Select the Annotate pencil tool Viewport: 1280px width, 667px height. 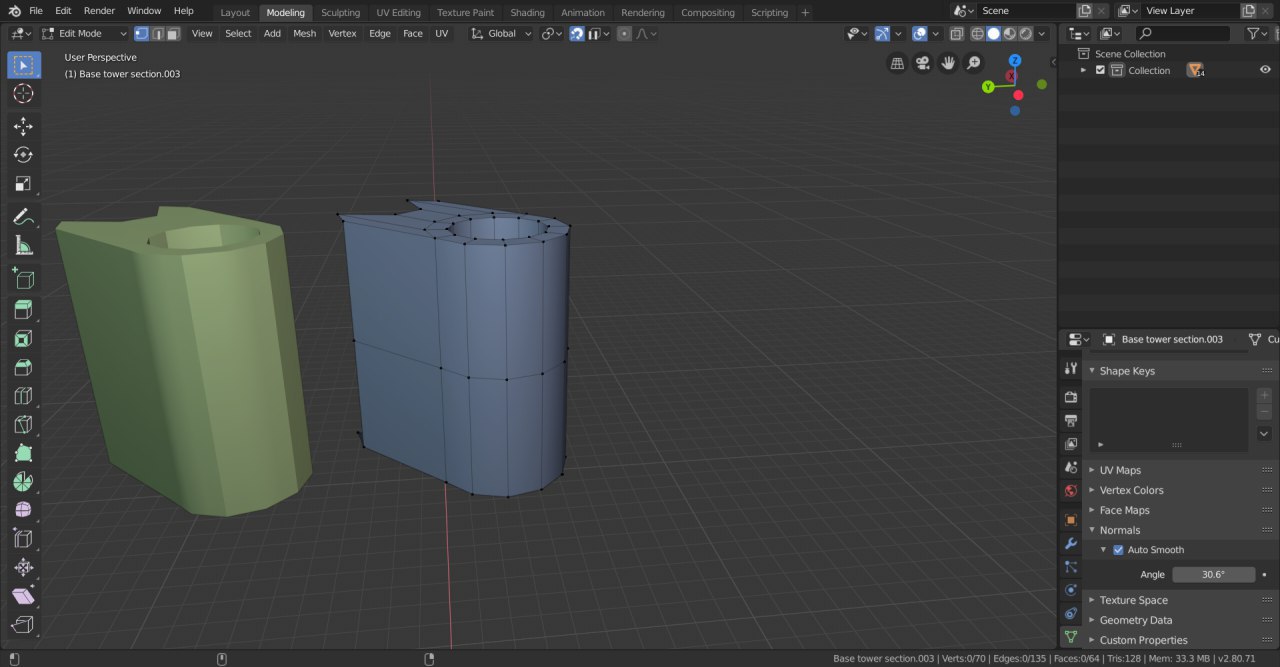pyautogui.click(x=24, y=217)
